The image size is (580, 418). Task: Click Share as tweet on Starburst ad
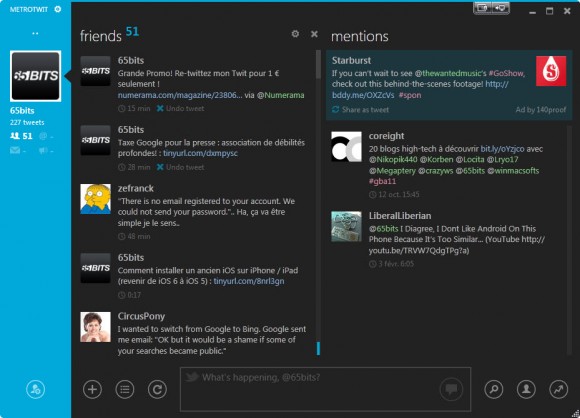[361, 109]
